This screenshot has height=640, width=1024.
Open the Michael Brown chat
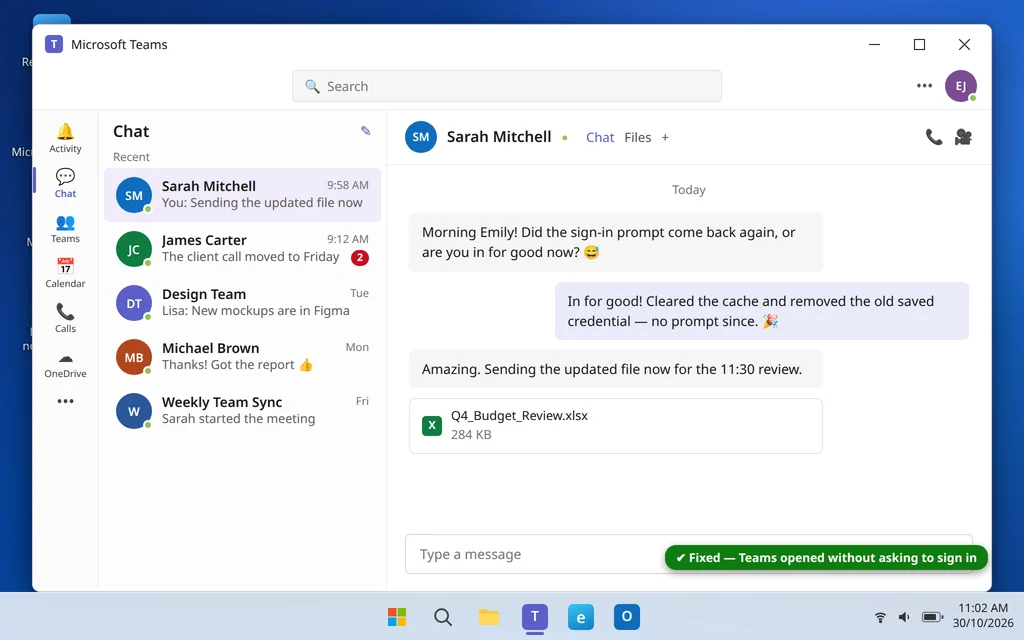(242, 357)
